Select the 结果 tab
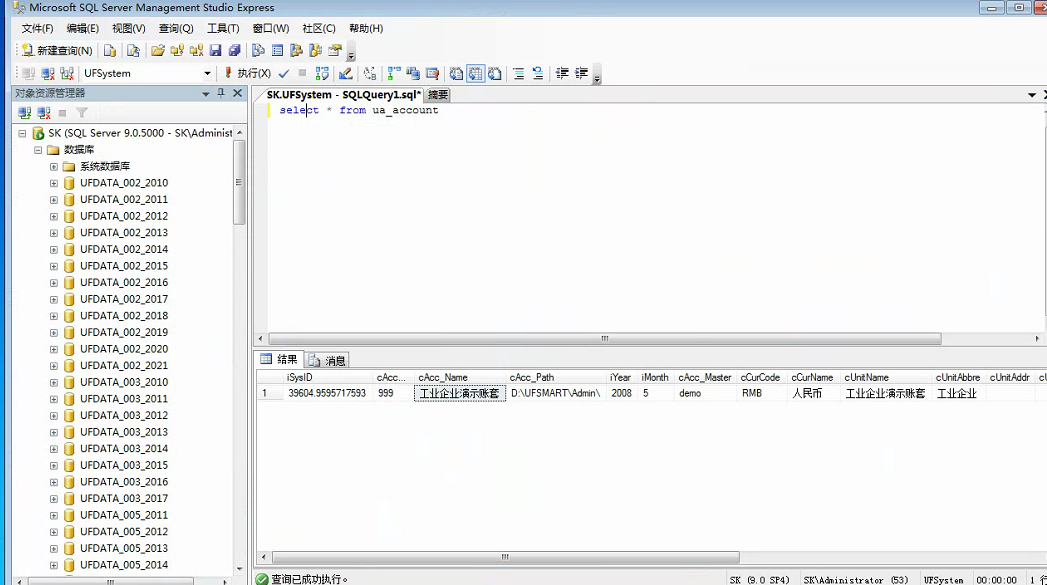Image resolution: width=1047 pixels, height=585 pixels. pyautogui.click(x=280, y=359)
